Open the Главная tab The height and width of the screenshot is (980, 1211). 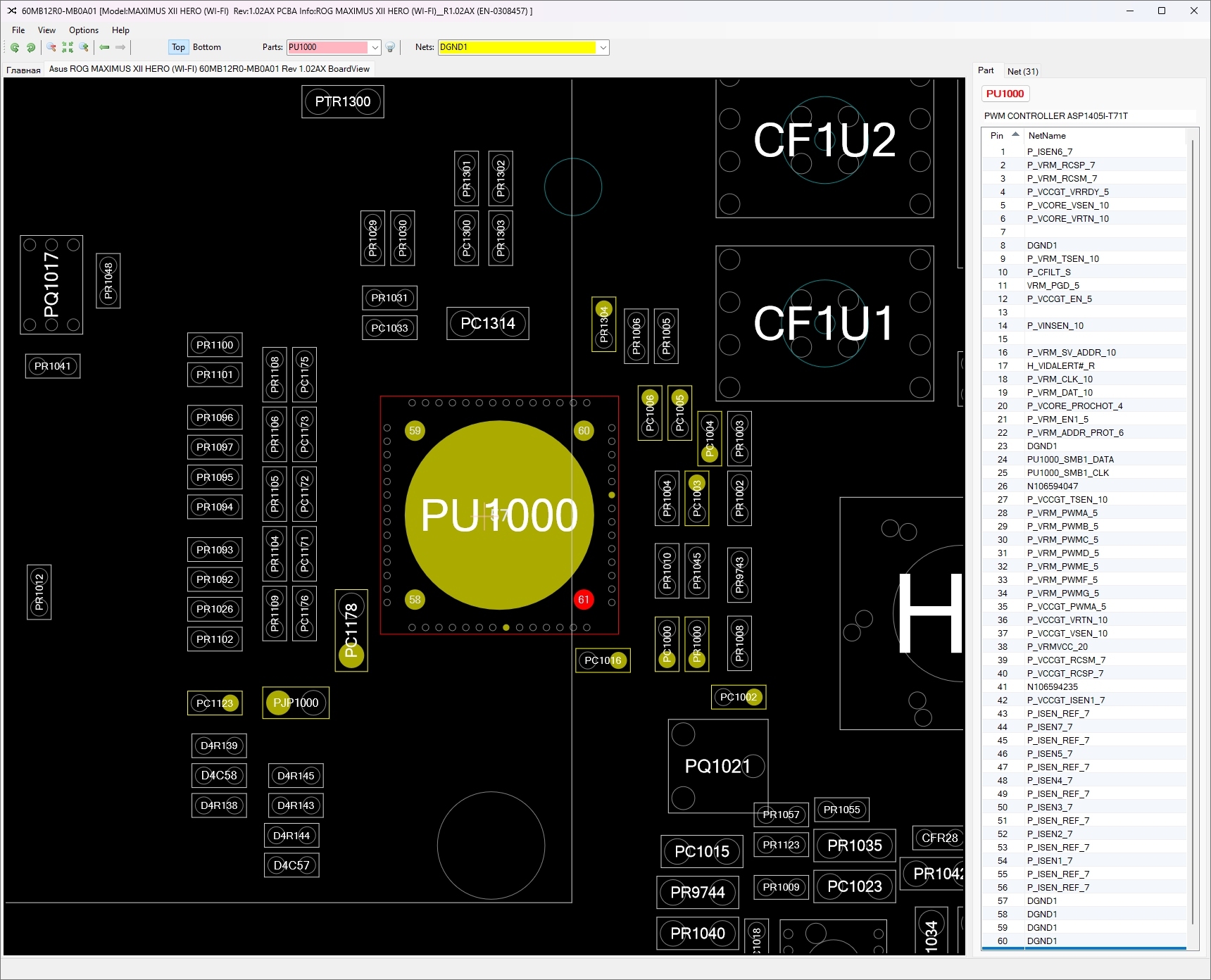coord(23,70)
